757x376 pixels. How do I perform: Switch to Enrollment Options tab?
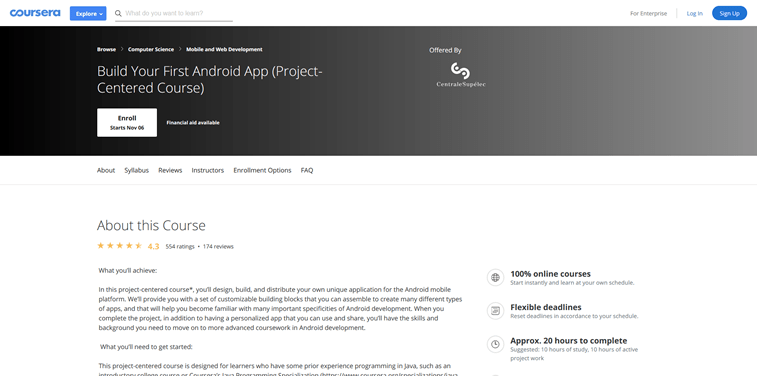click(x=262, y=170)
